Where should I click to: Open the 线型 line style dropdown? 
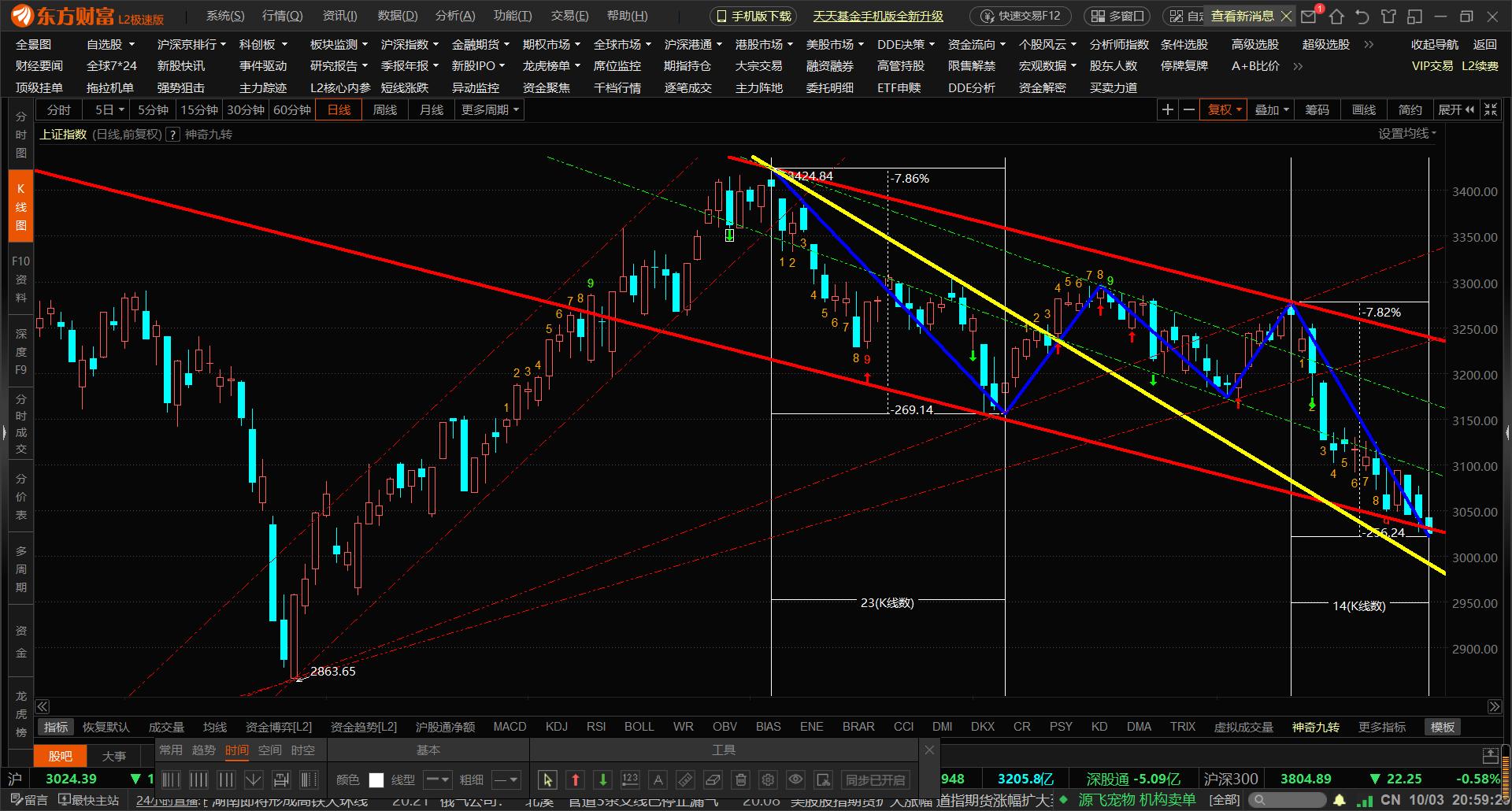(437, 780)
